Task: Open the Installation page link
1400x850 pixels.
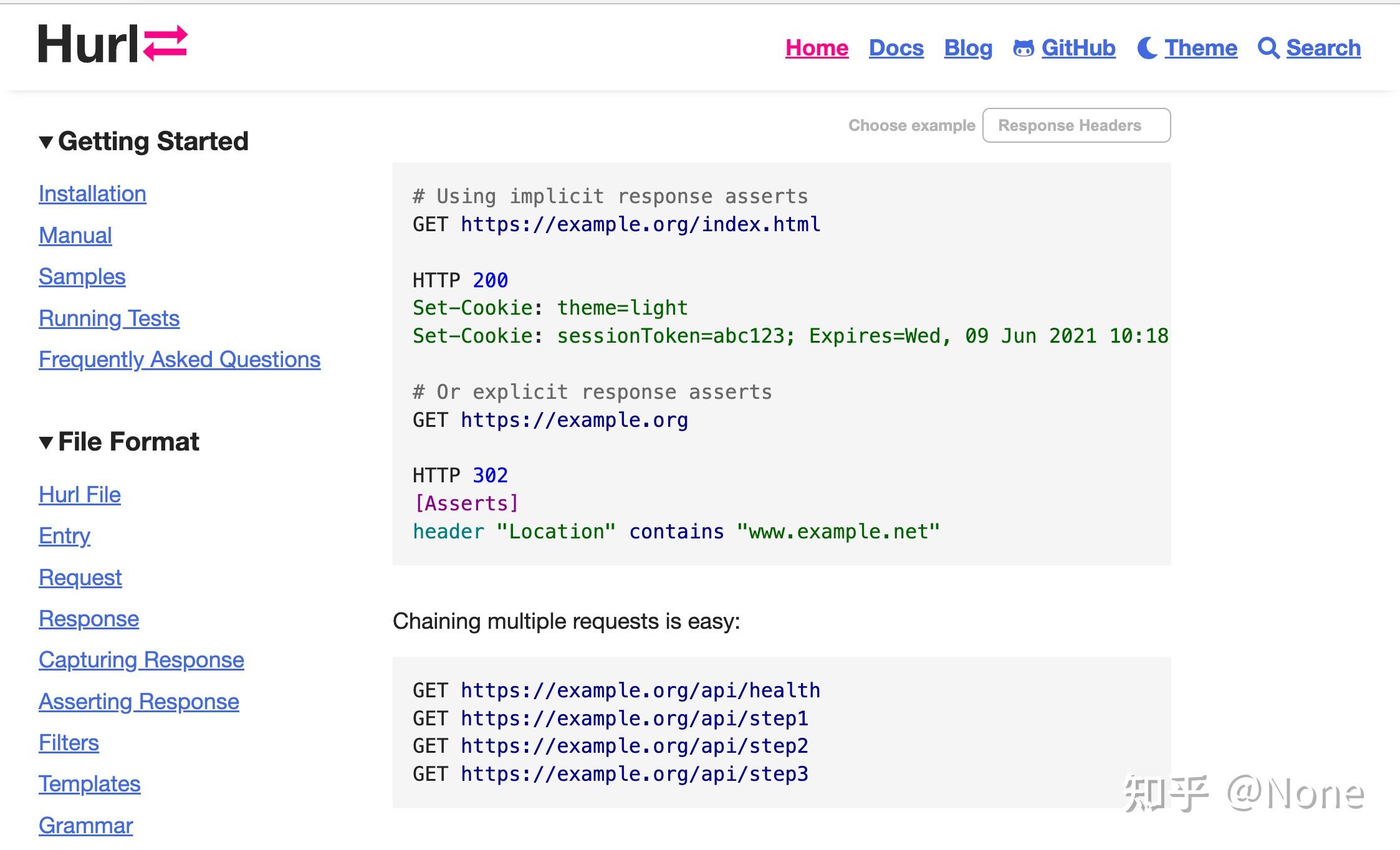Action: (92, 194)
